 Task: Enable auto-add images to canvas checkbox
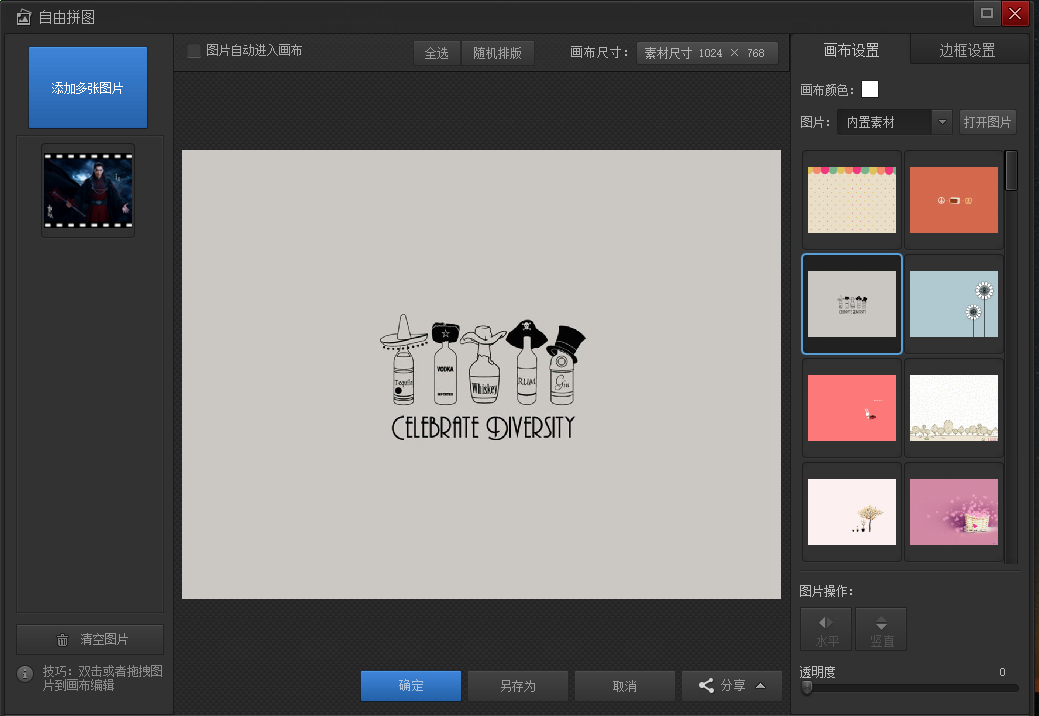pyautogui.click(x=194, y=51)
